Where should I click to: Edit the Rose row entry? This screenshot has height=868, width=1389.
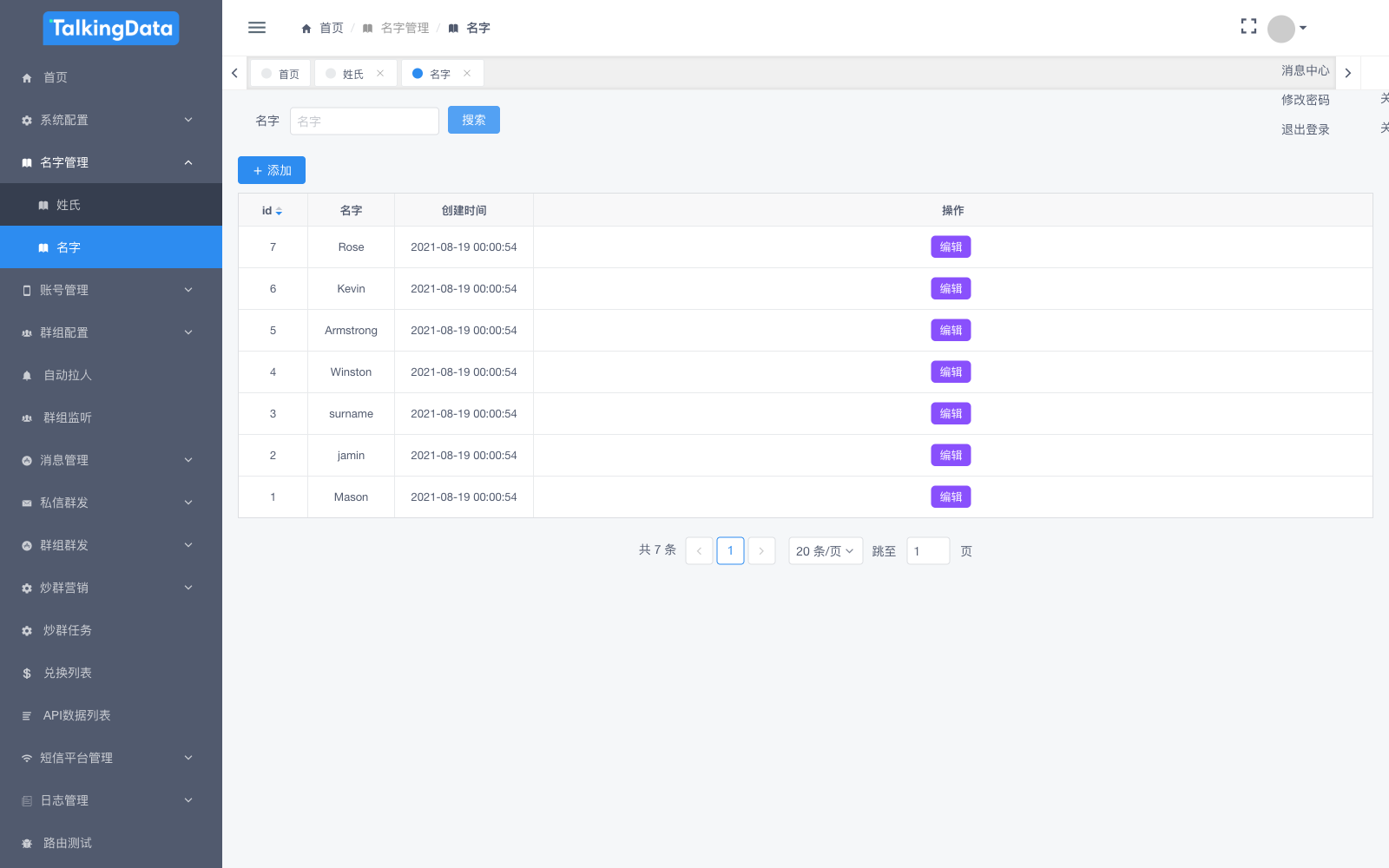(951, 247)
